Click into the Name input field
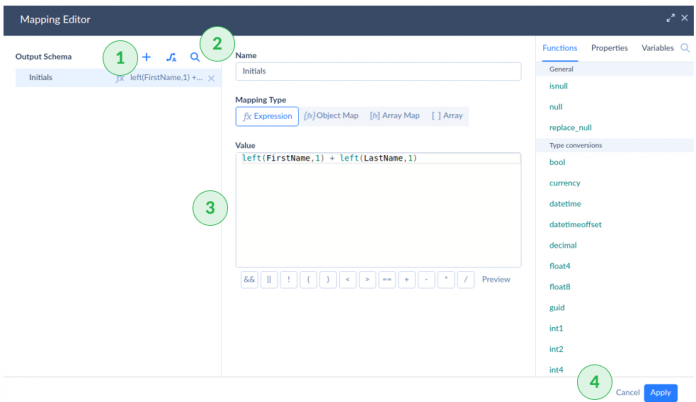 378,72
